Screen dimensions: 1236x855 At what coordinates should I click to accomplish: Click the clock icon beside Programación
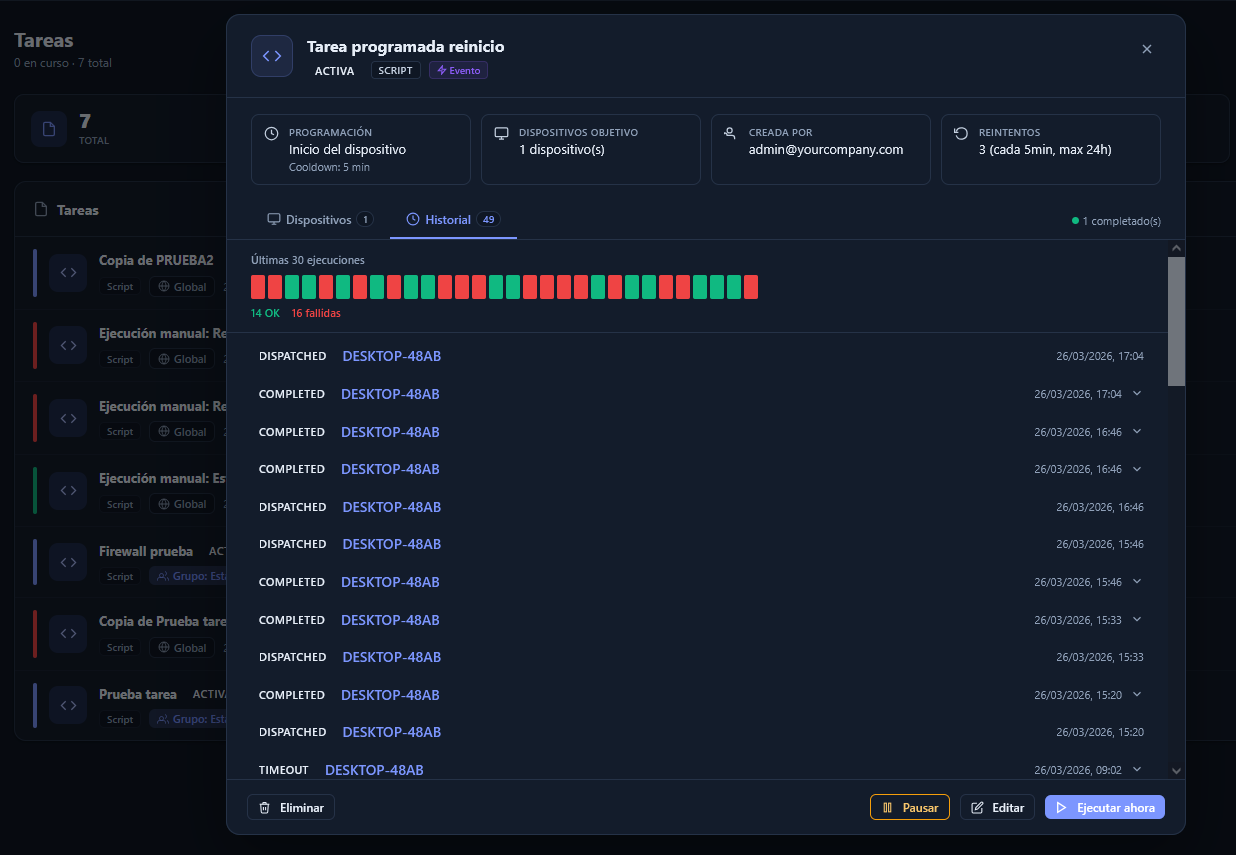(271, 133)
